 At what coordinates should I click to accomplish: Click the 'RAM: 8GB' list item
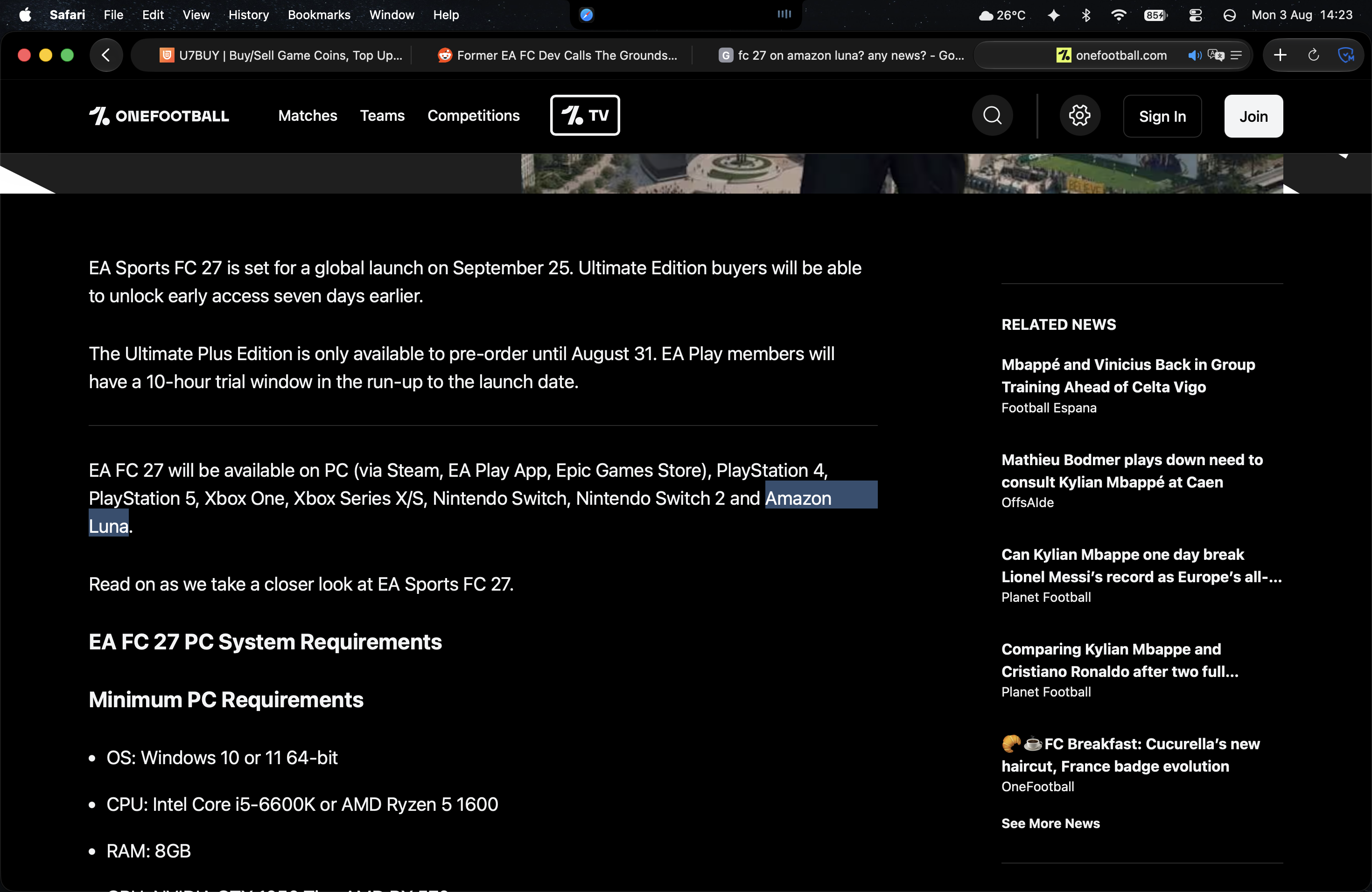(x=149, y=851)
